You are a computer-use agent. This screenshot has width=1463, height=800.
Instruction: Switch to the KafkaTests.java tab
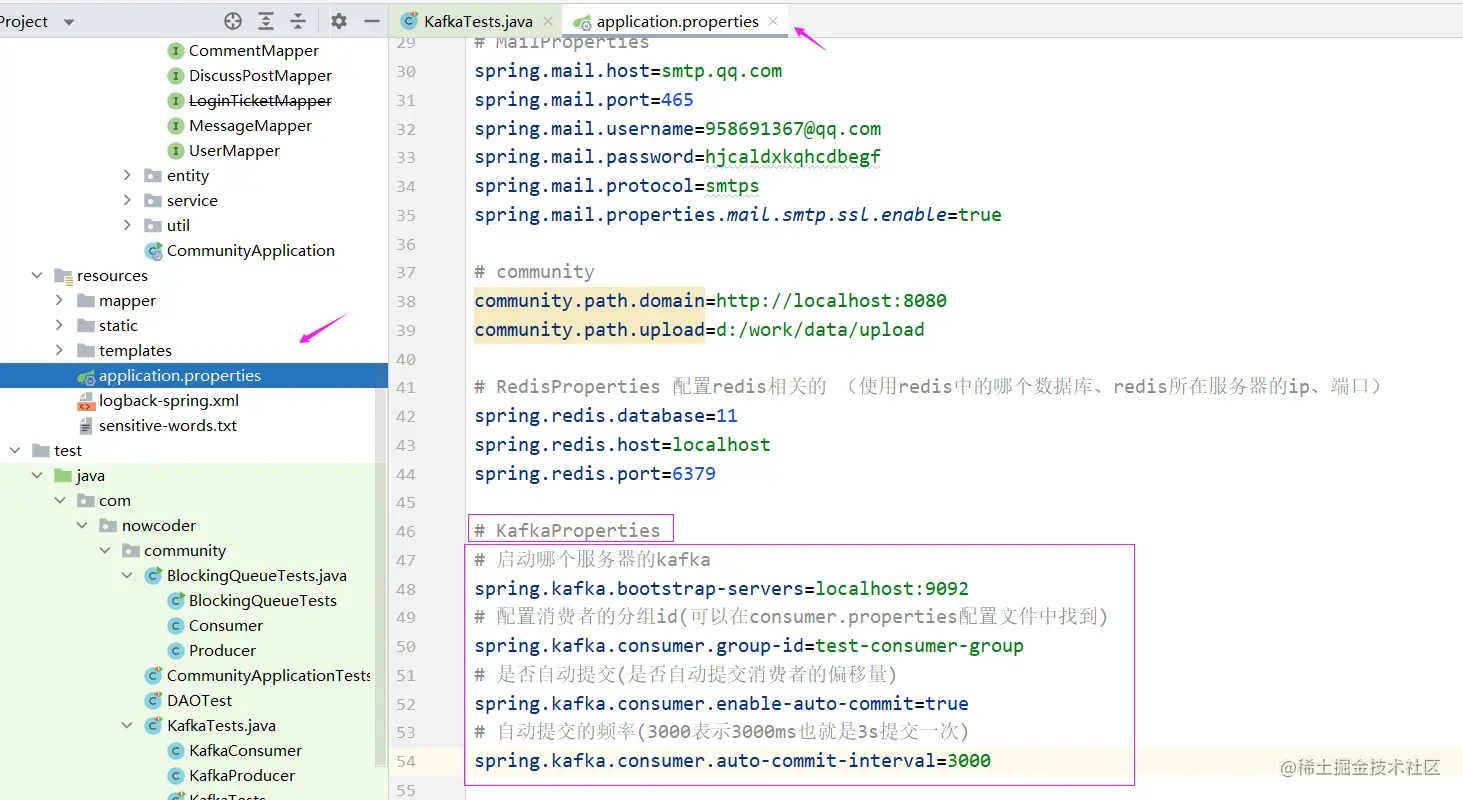478,21
